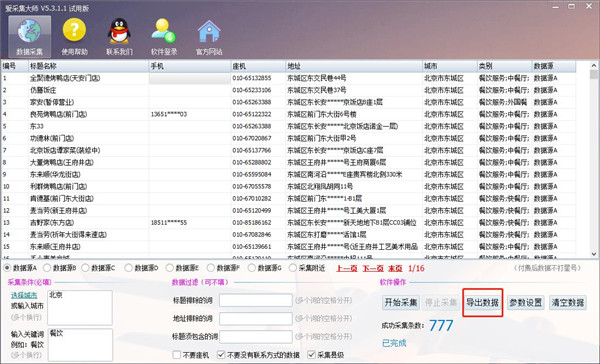Uncheck 不要没有联系方式的数据 checkbox

221,355
